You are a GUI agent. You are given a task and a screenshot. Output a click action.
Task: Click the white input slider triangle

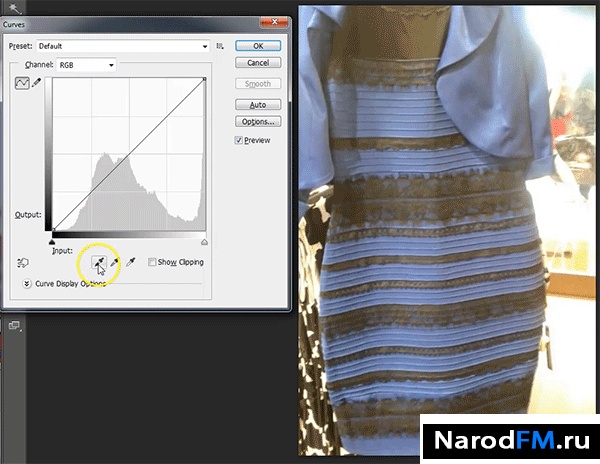[204, 242]
